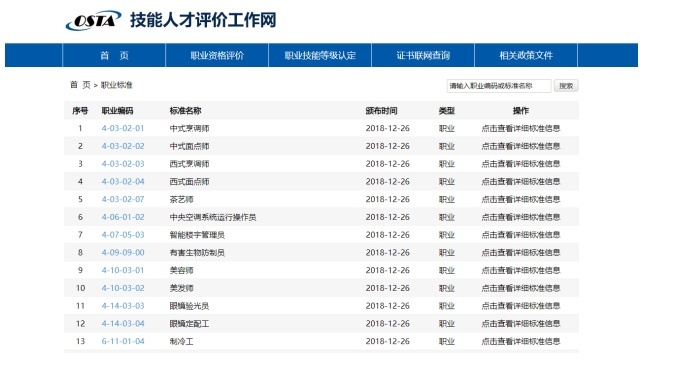Open the 职业资格评价 menu
Screen dimensions: 674x365
217,55
